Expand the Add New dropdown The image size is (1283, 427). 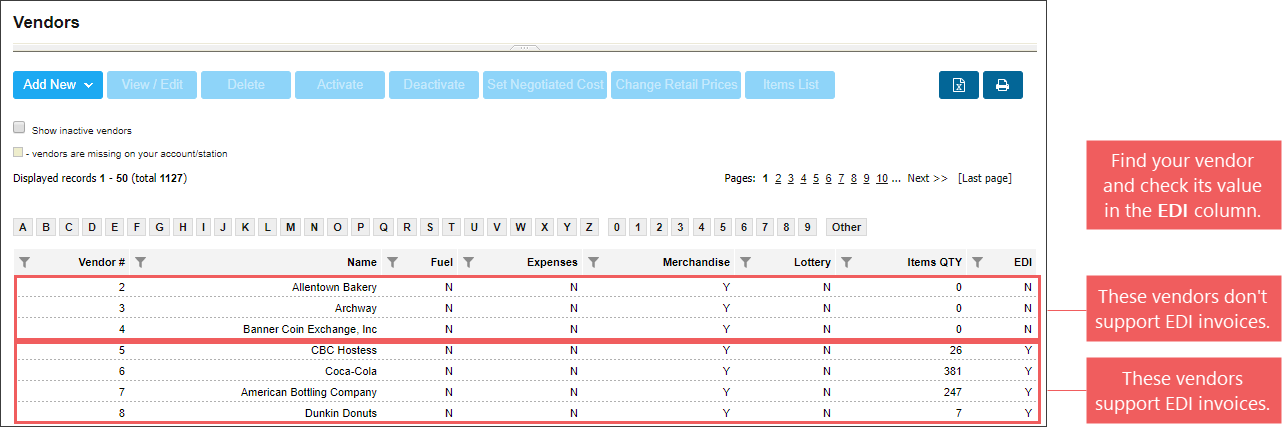click(x=58, y=85)
